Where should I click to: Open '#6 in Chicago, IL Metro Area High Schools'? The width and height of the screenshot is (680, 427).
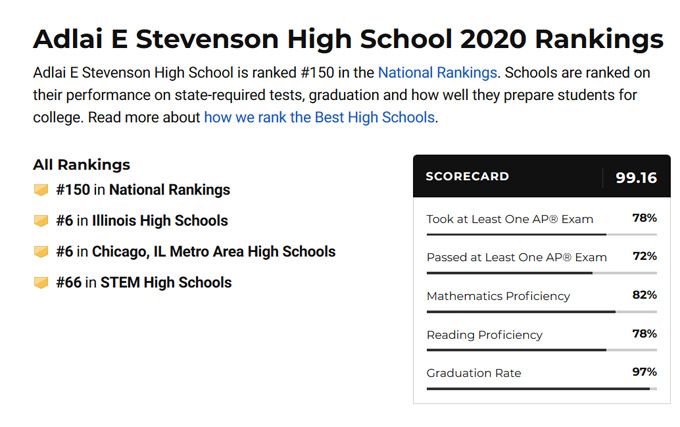click(196, 252)
